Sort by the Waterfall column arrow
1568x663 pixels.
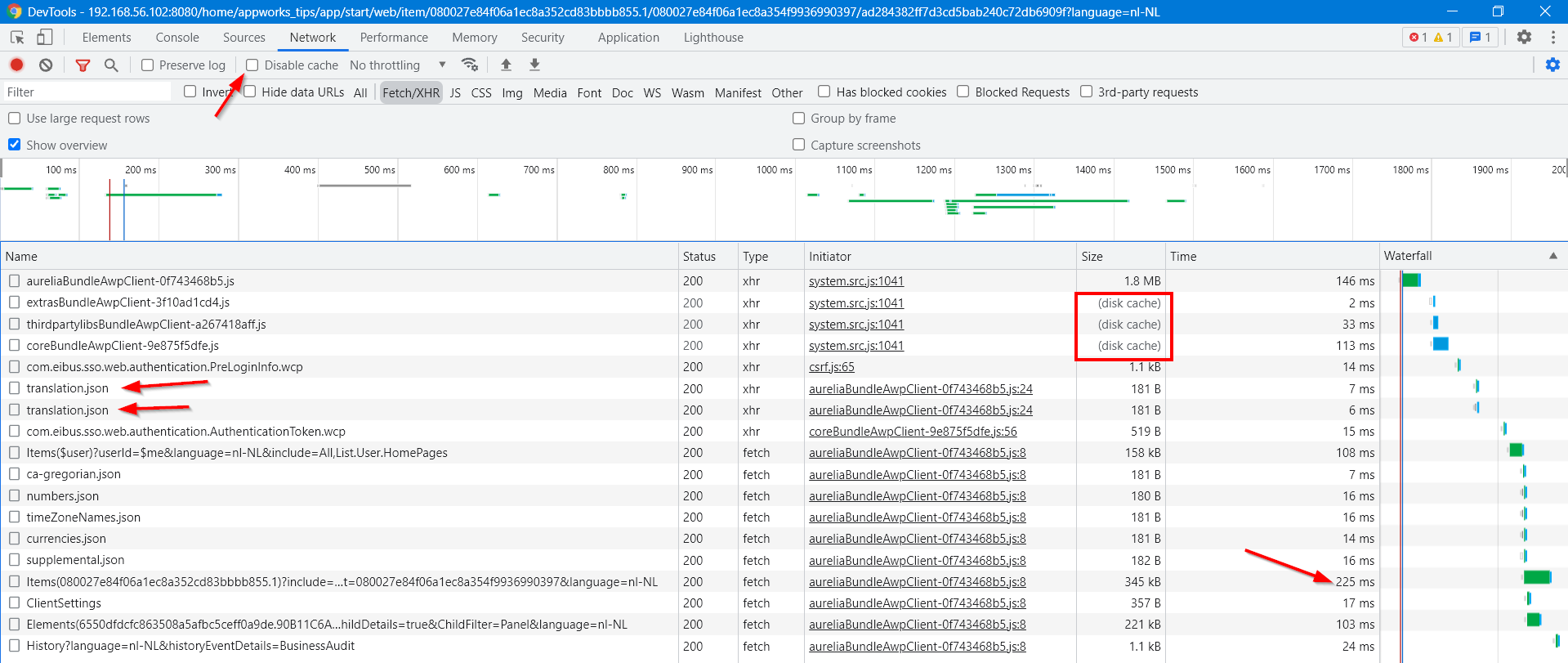[x=1552, y=256]
